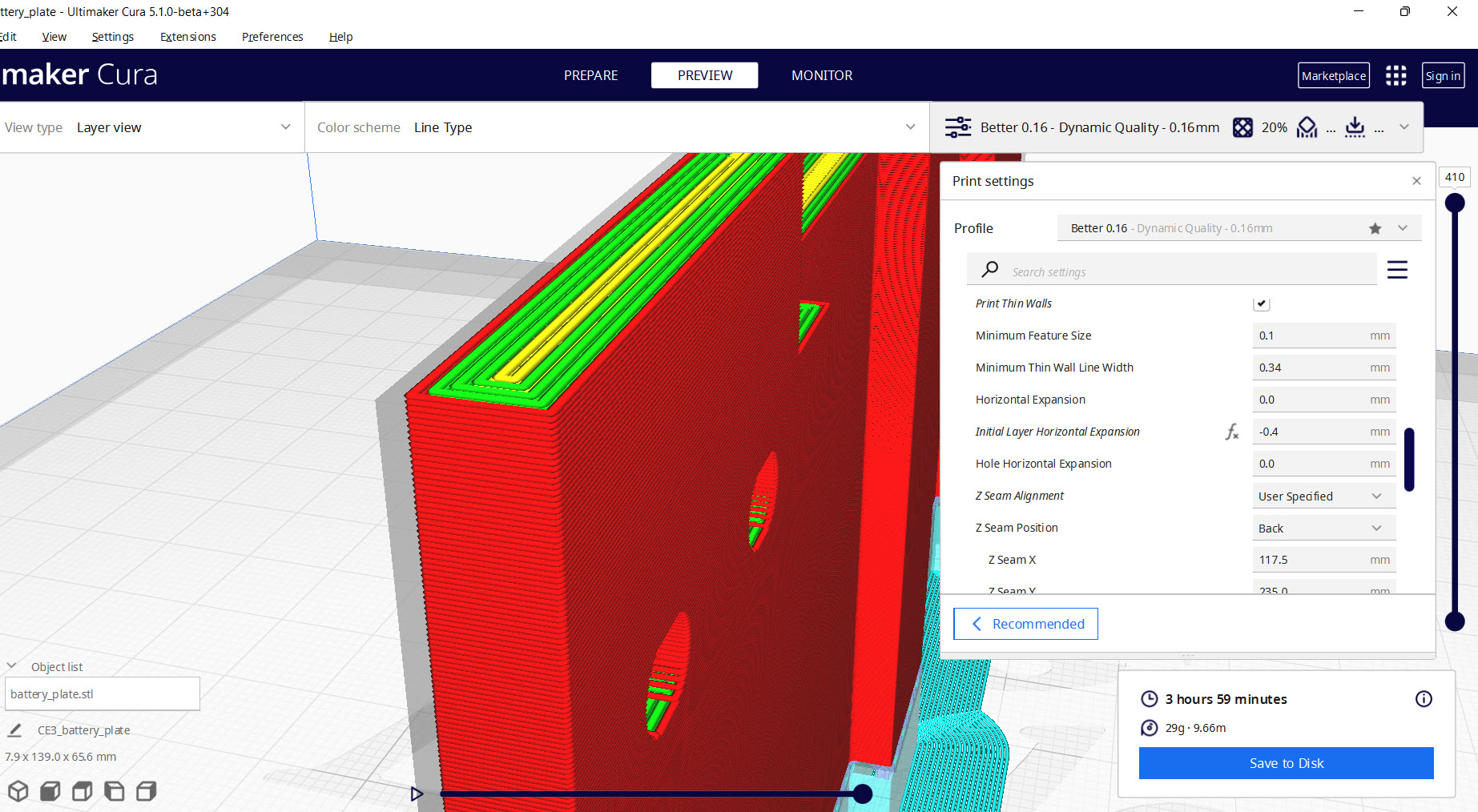Open the Z Seam Alignment dropdown
The height and width of the screenshot is (812, 1478).
coord(1323,496)
